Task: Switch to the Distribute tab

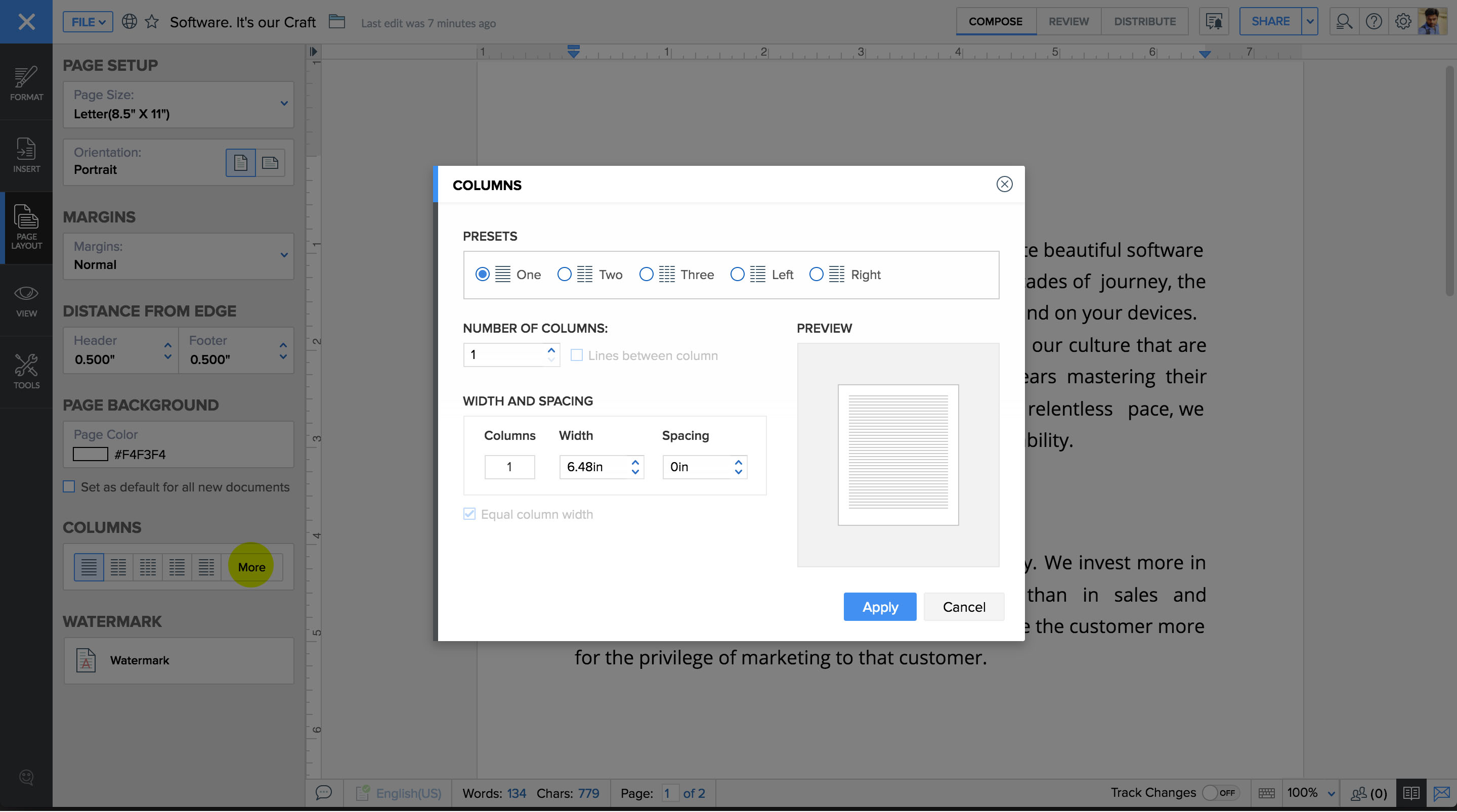Action: pos(1144,21)
